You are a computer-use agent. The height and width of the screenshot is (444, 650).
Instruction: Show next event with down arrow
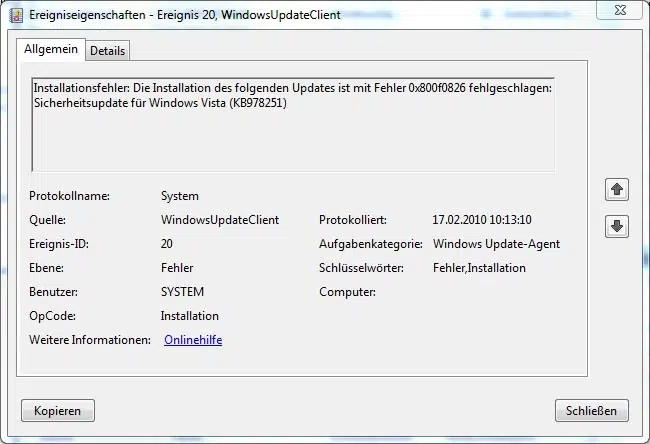[617, 226]
